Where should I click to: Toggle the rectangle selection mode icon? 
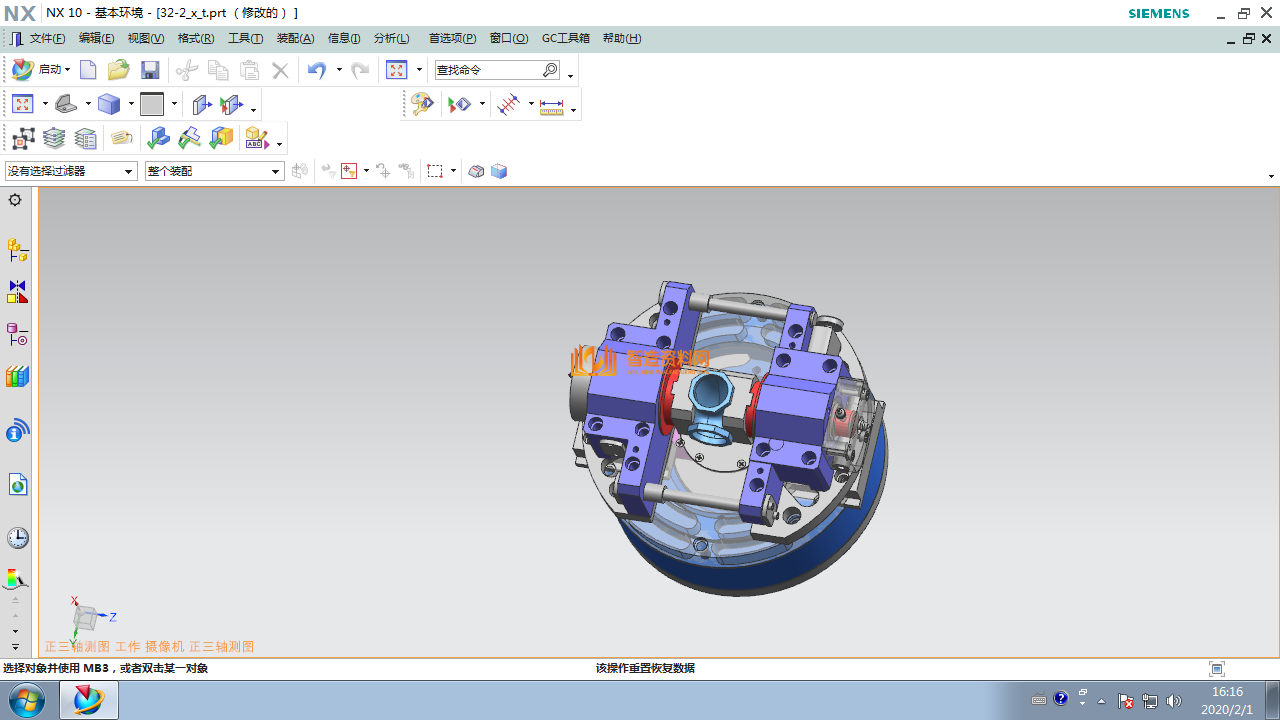pyautogui.click(x=435, y=171)
